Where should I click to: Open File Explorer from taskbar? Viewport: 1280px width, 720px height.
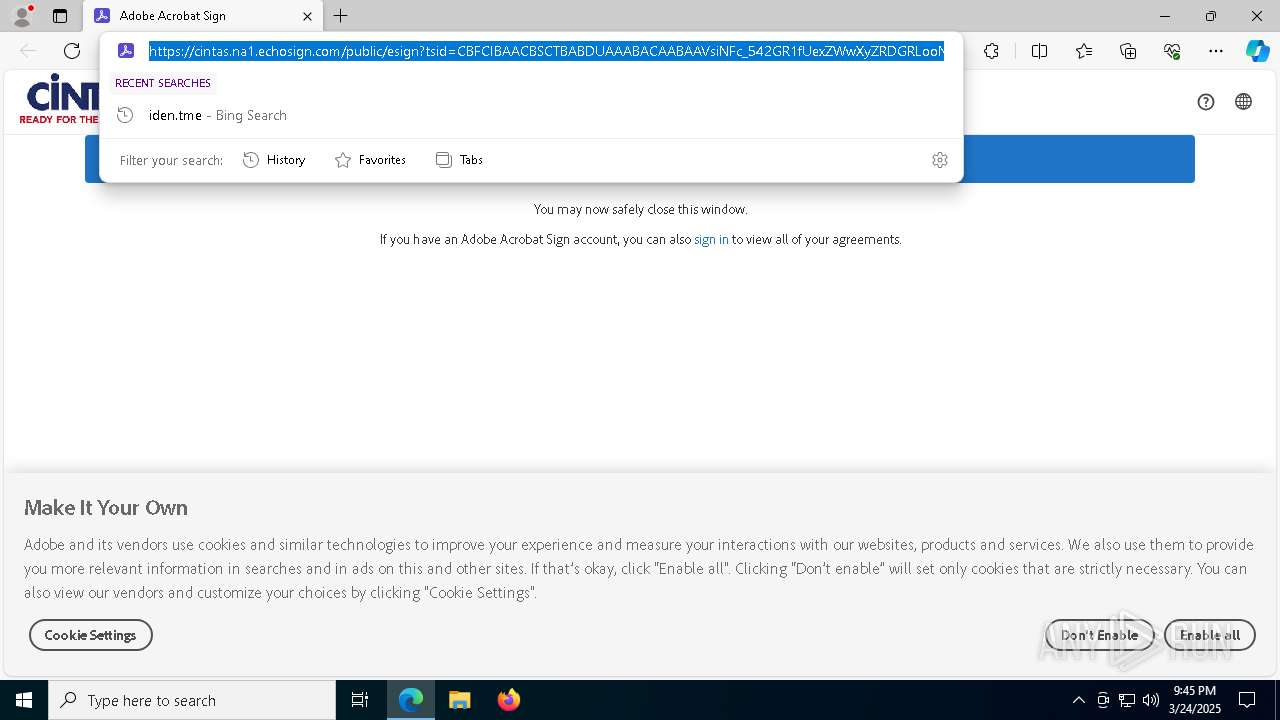(459, 700)
